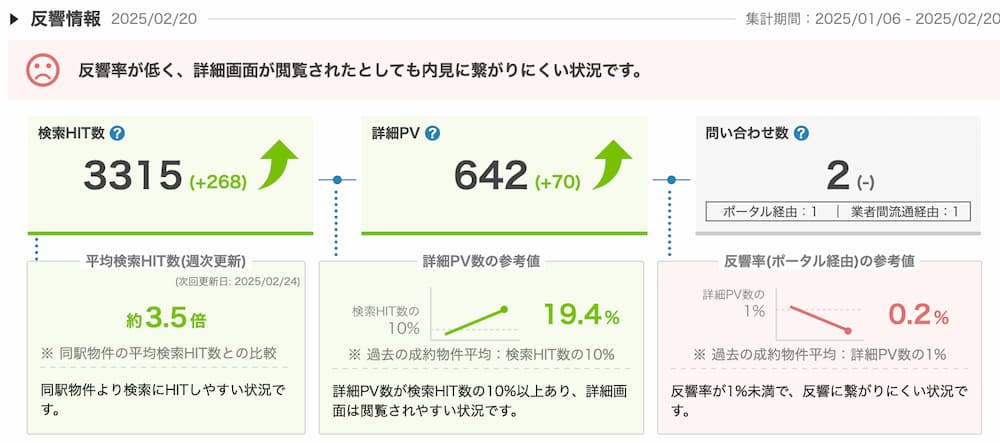Click green up arrow in 検索HIT数 card
The image size is (1000, 443).
point(277,165)
